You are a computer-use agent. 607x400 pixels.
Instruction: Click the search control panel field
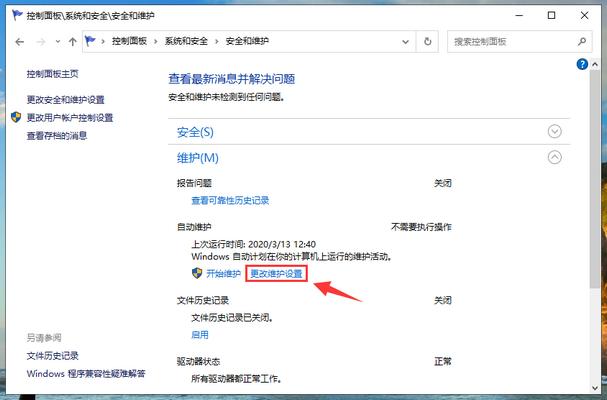(520, 41)
